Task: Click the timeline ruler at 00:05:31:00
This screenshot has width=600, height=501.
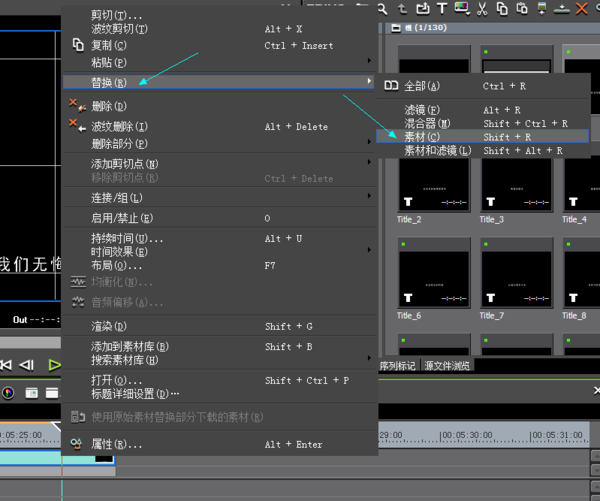Action: tap(557, 435)
